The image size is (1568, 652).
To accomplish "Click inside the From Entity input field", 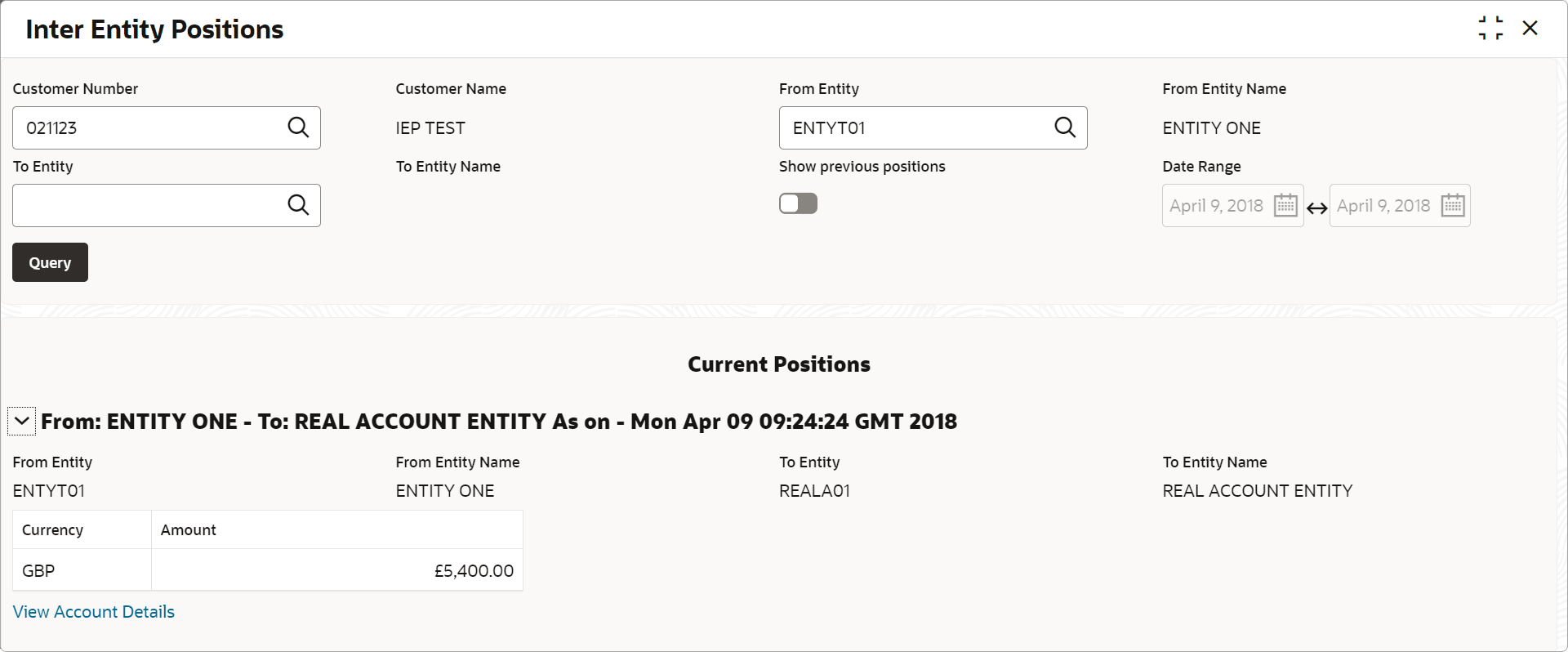I will pos(915,127).
